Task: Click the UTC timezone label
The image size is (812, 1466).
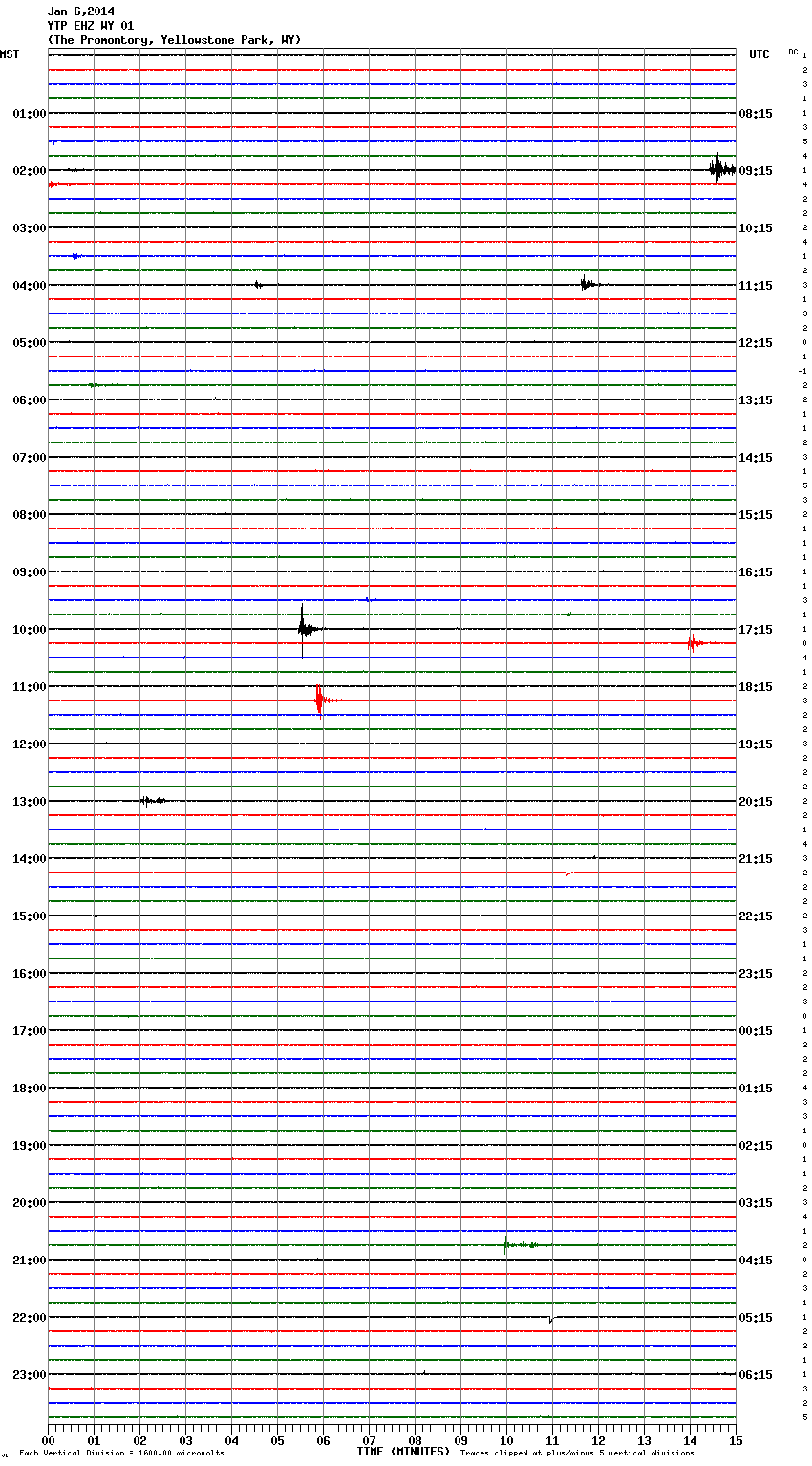Action: [759, 54]
